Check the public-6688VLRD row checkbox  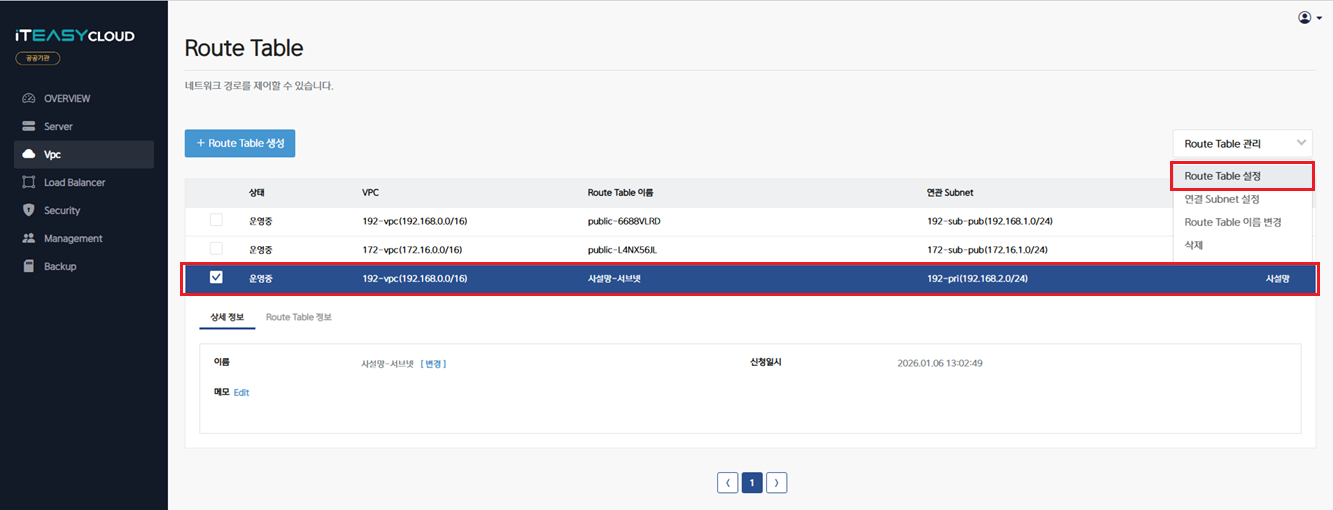(216, 220)
